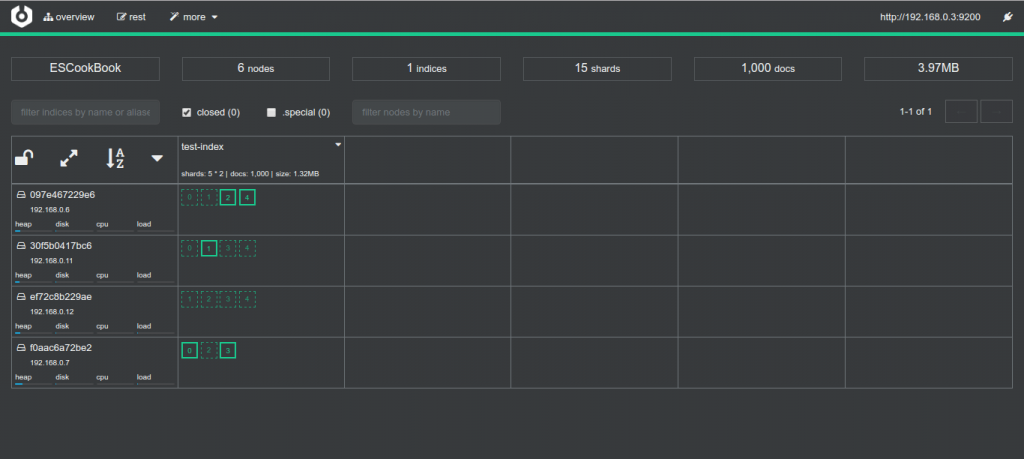This screenshot has width=1024, height=459.
Task: Expand the more menu
Action: pos(194,17)
